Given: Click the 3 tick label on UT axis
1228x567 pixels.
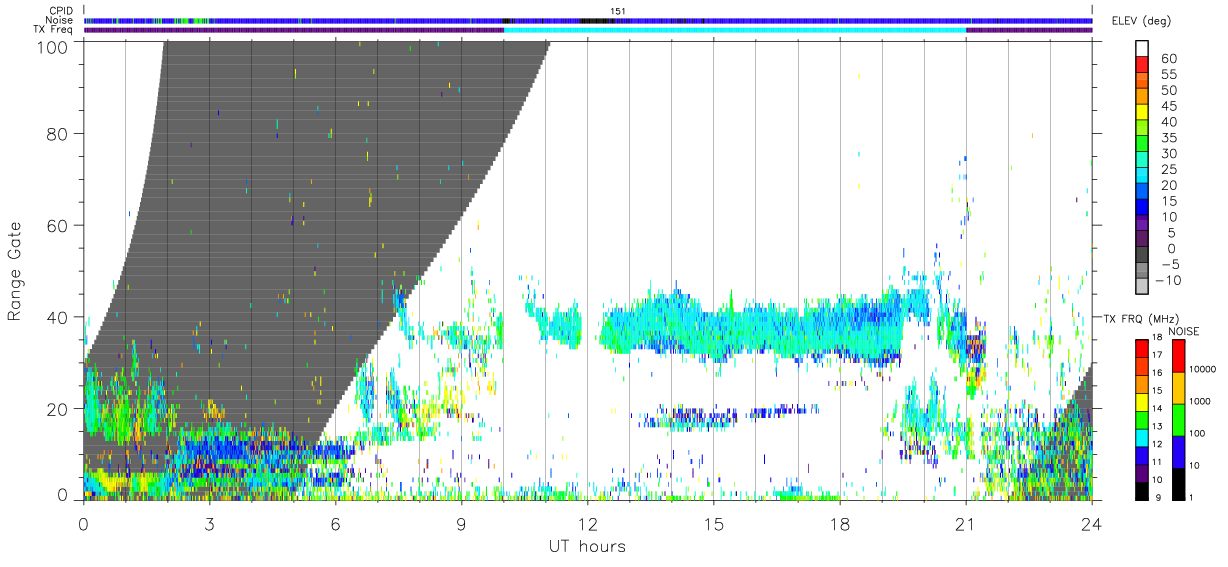Looking at the screenshot, I should pyautogui.click(x=210, y=523).
